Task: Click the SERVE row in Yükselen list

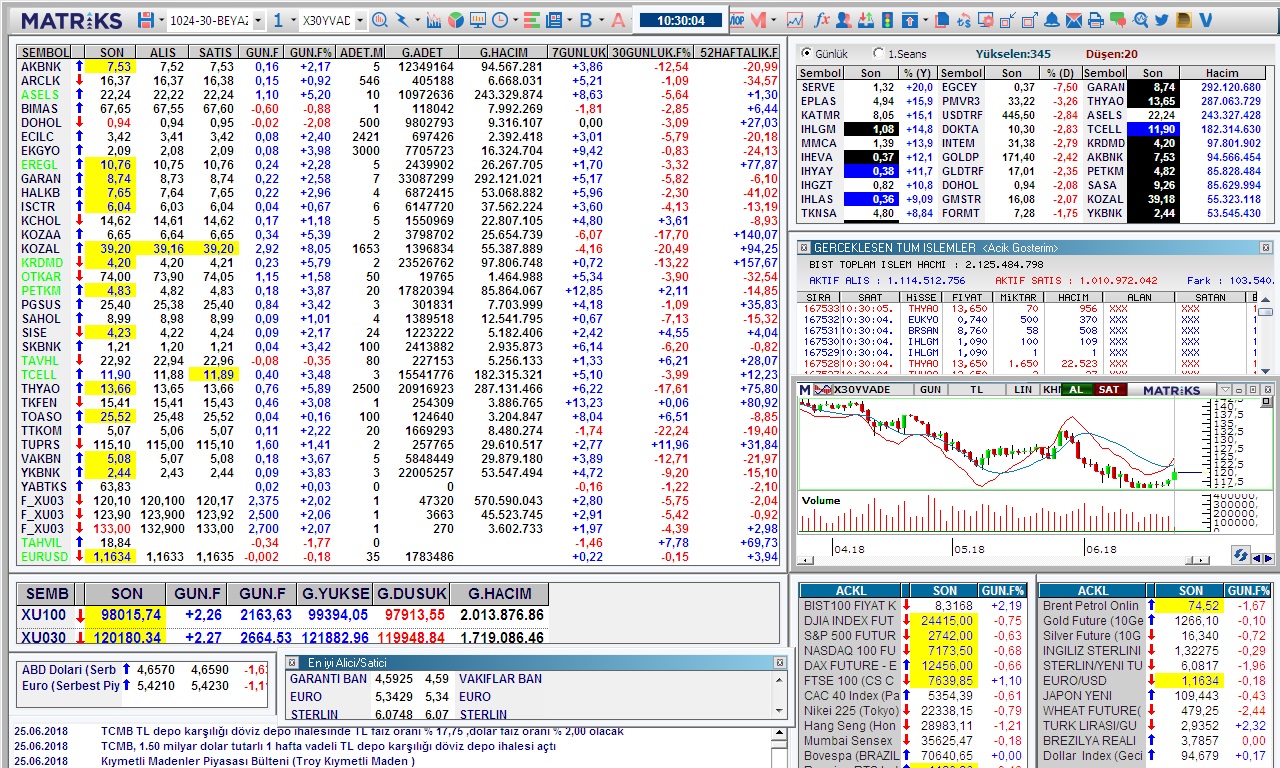Action: click(867, 87)
